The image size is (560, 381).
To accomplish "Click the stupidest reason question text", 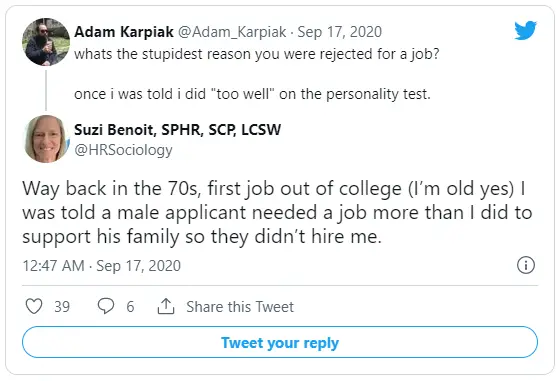I will [x=256, y=54].
